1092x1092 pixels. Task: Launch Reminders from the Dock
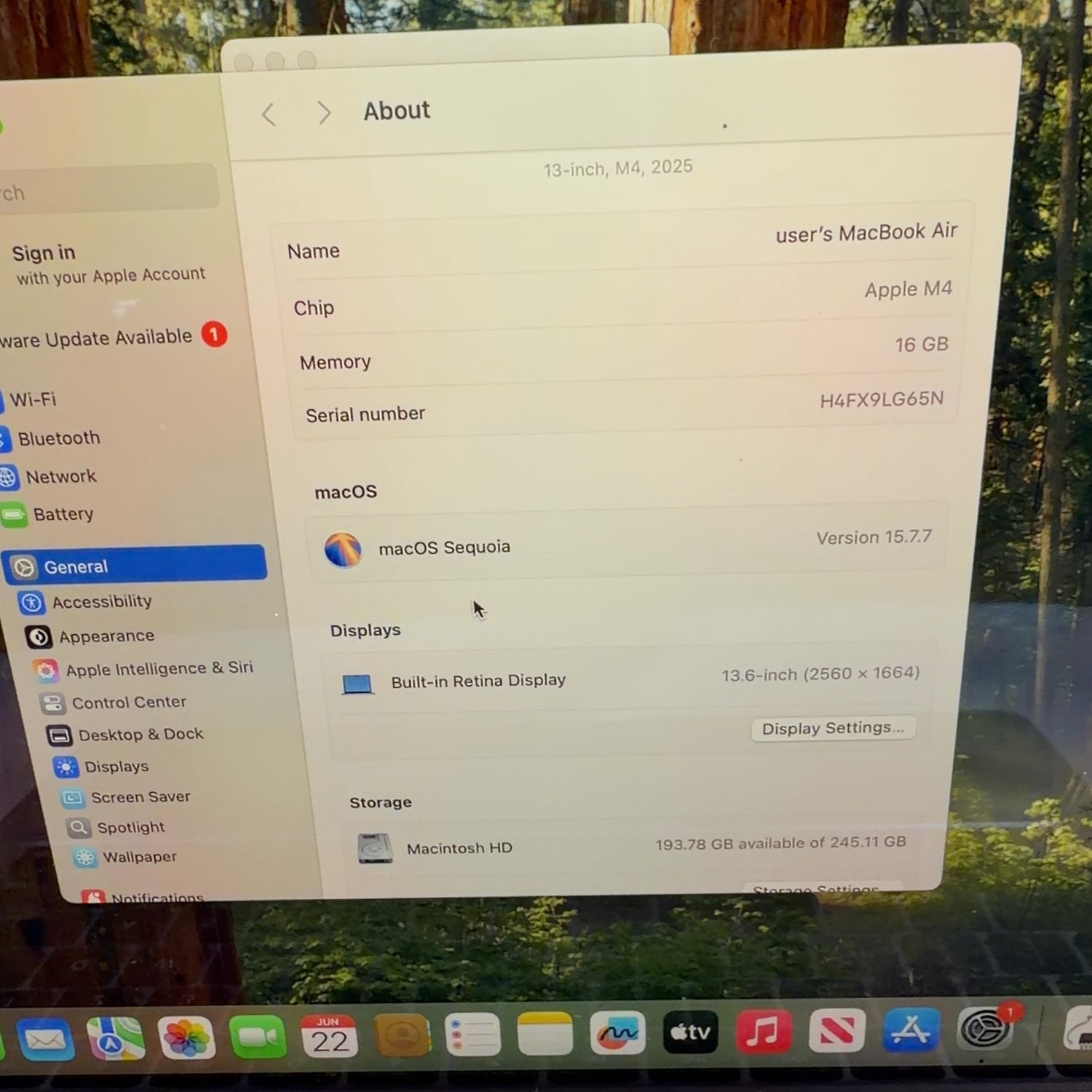click(x=472, y=1034)
